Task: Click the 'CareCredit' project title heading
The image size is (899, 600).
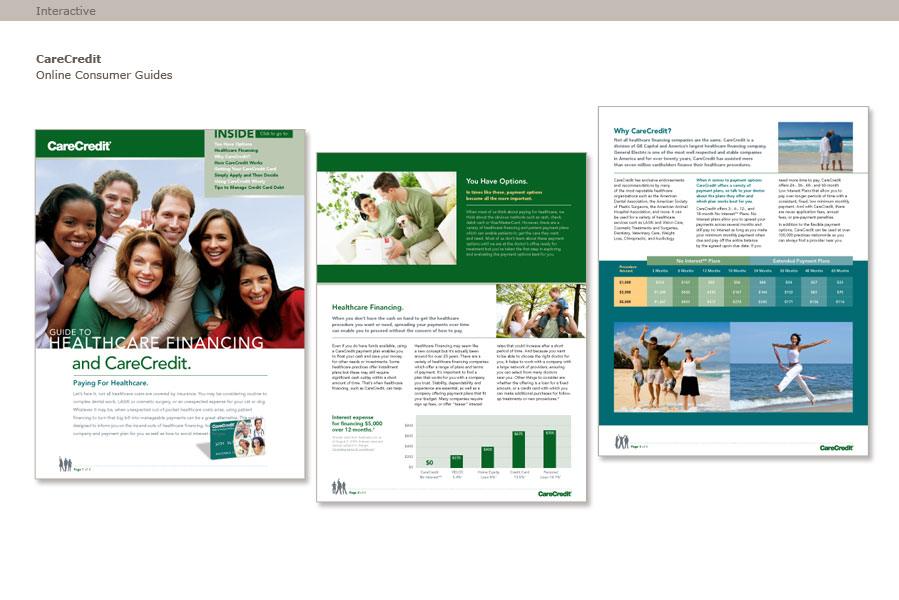Action: (x=68, y=59)
